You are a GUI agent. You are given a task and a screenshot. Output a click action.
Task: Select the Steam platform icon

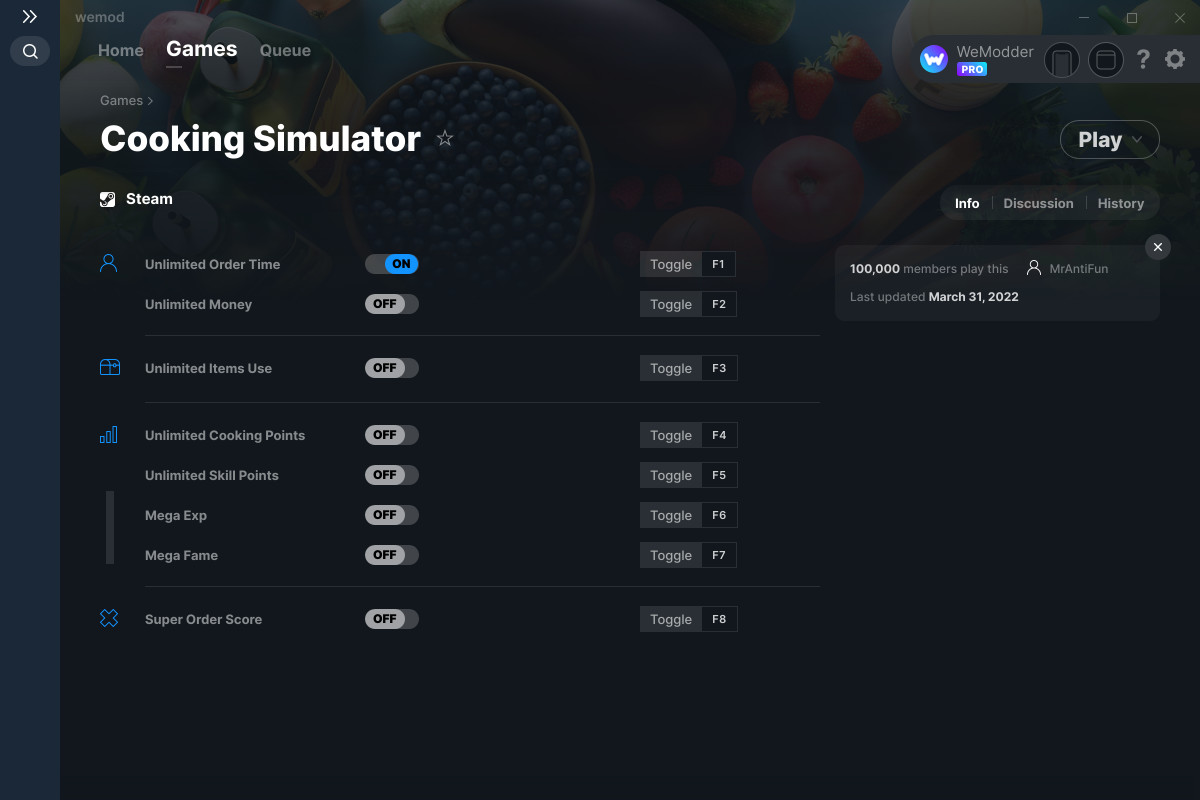coord(107,198)
